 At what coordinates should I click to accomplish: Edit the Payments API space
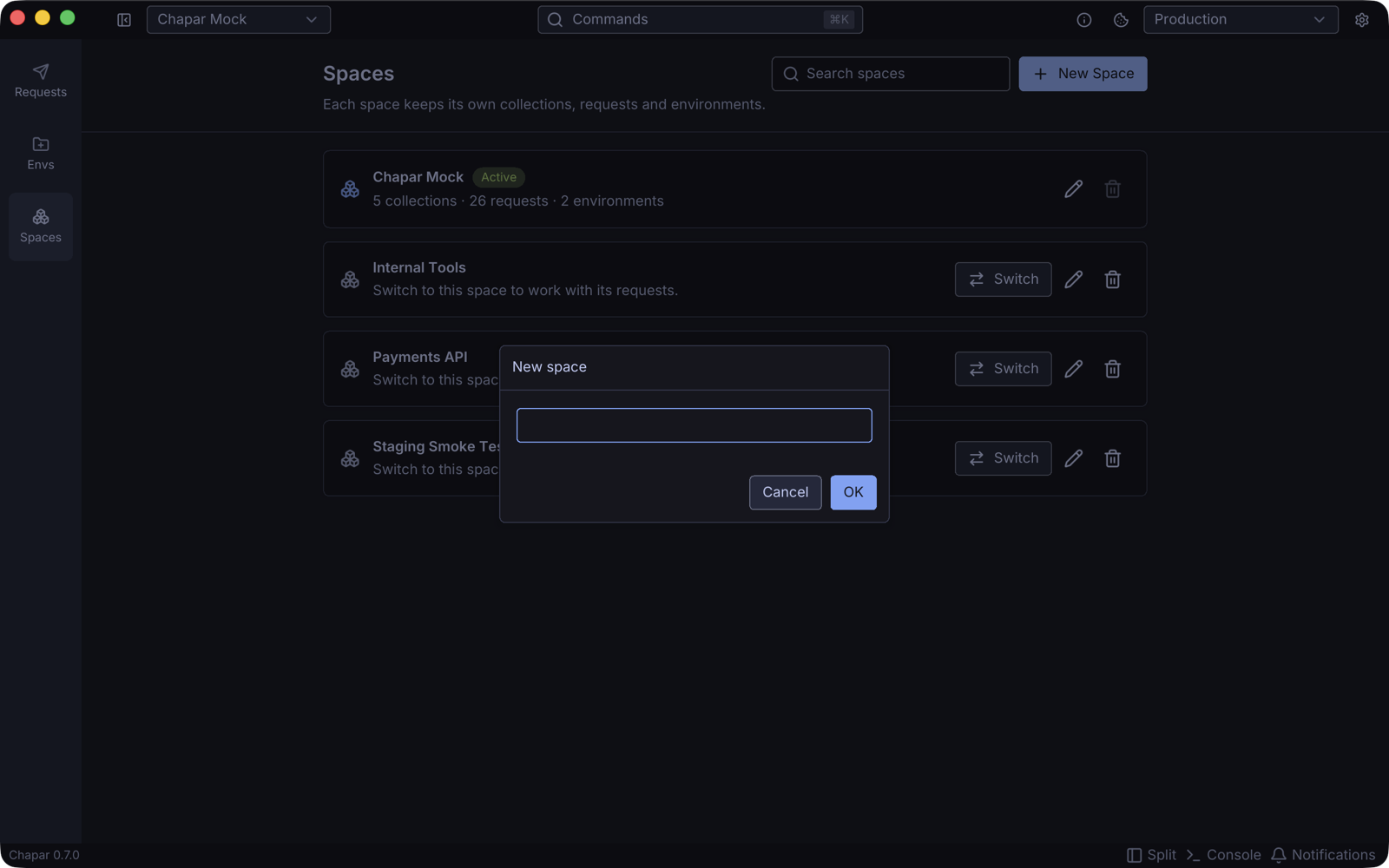pos(1074,369)
